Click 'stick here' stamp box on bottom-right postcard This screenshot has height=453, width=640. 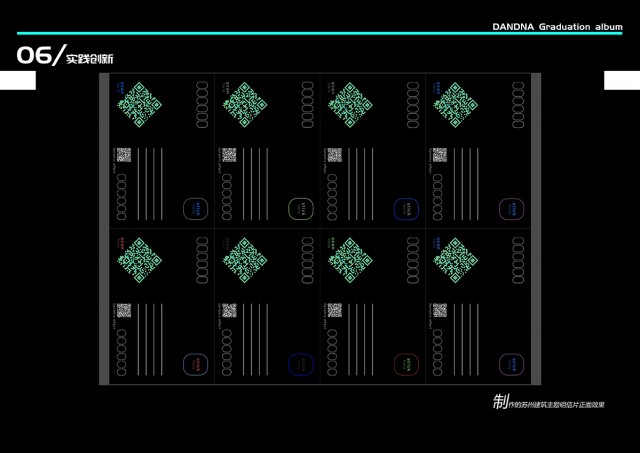pyautogui.click(x=511, y=364)
